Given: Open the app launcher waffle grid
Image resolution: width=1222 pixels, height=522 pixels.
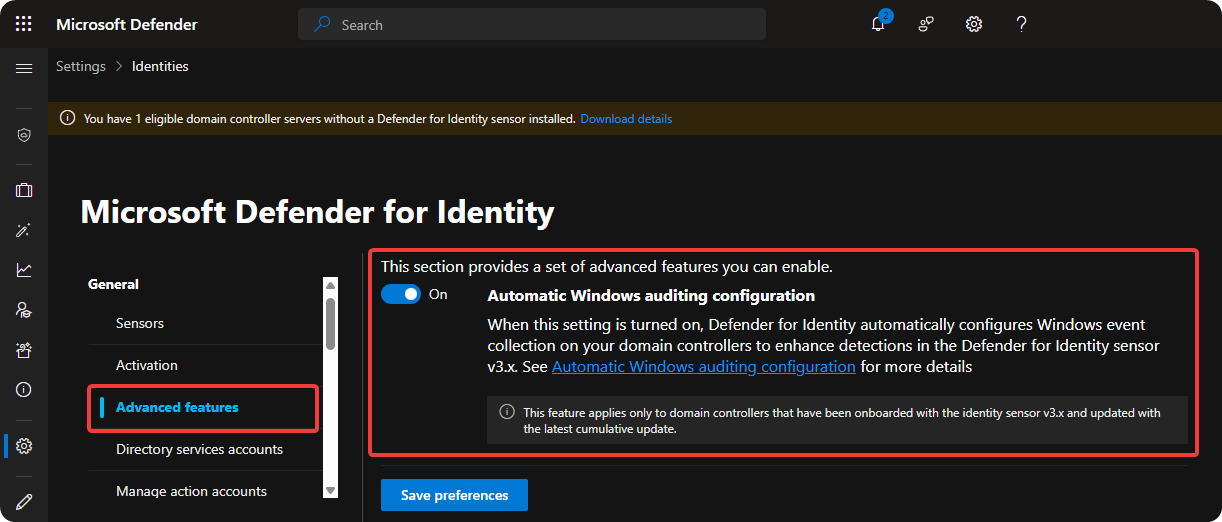Looking at the screenshot, I should click(24, 24).
